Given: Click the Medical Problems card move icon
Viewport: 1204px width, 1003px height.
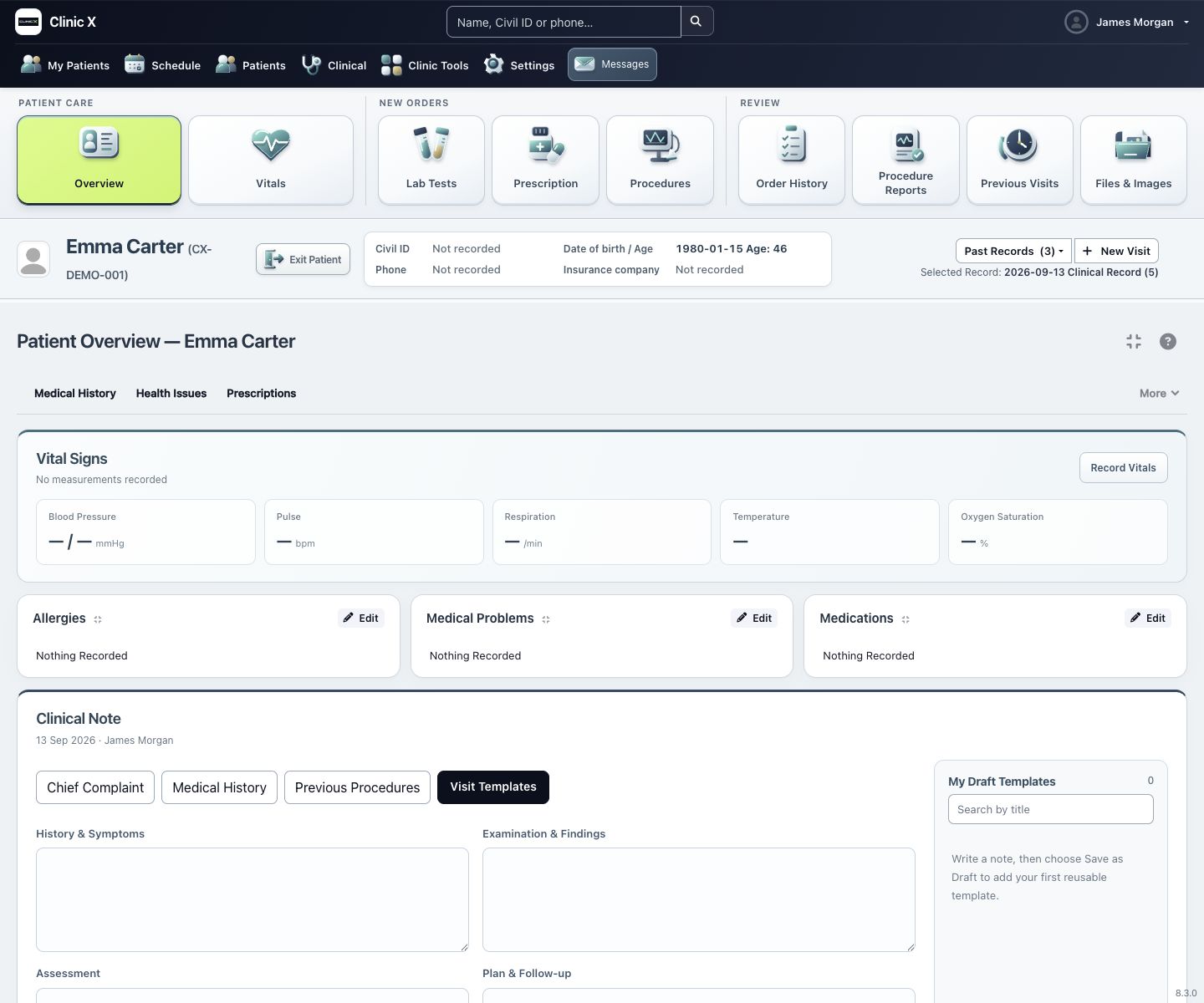Looking at the screenshot, I should (546, 619).
